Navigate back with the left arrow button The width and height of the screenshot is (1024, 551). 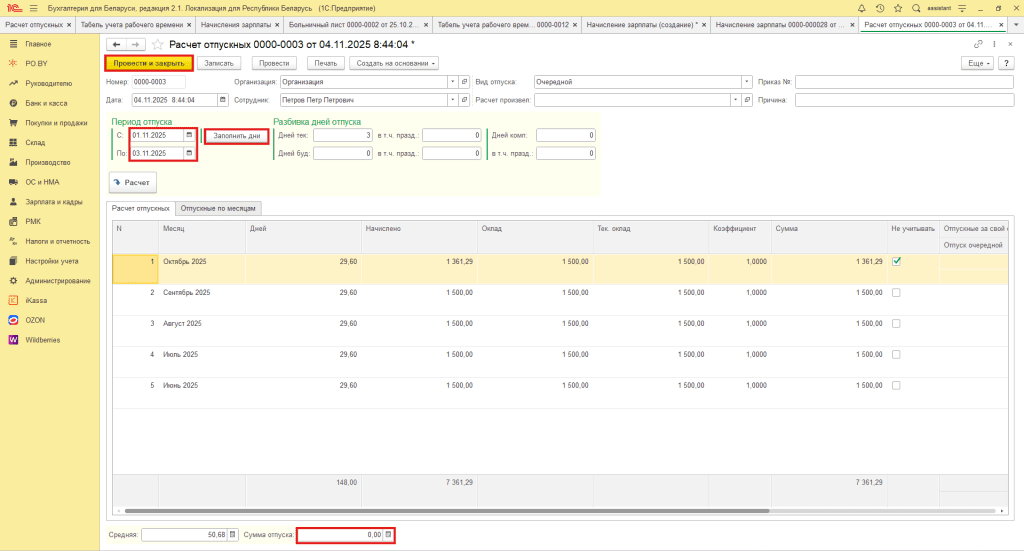116,44
